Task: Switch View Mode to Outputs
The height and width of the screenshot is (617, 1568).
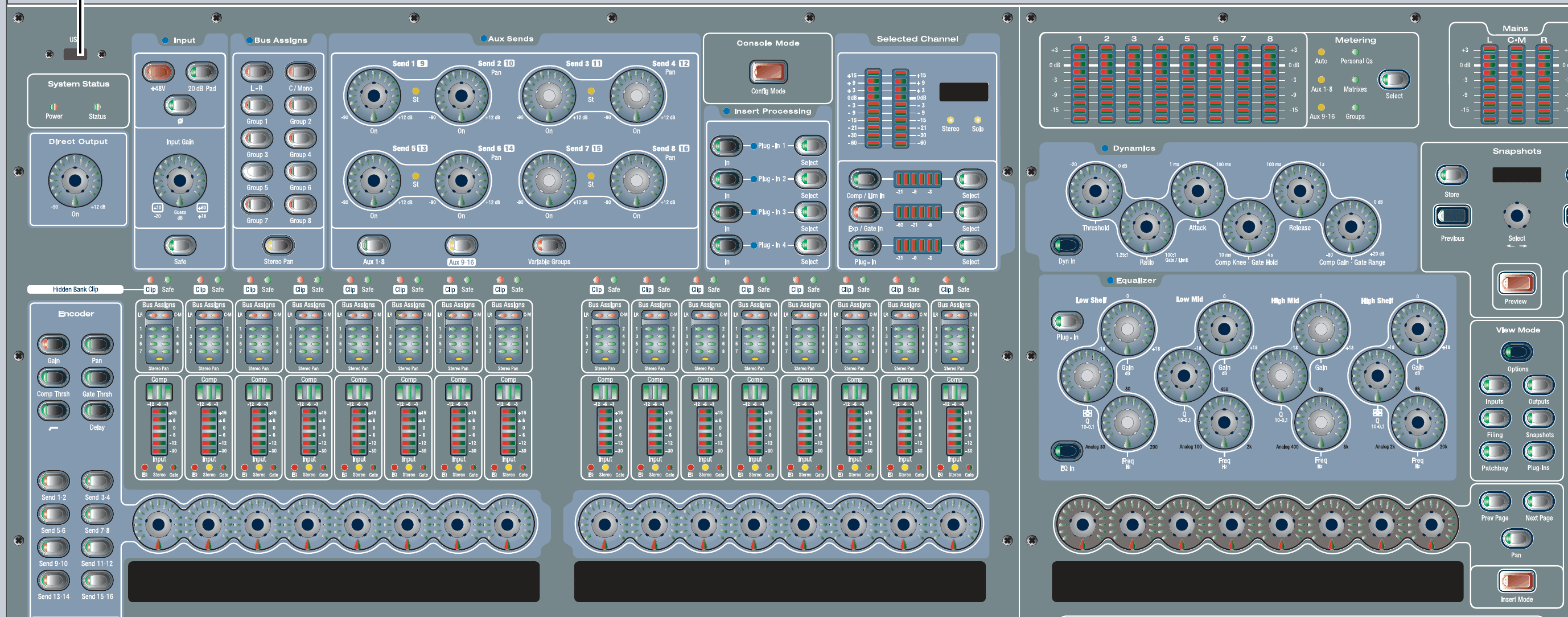Action: pos(1538,385)
